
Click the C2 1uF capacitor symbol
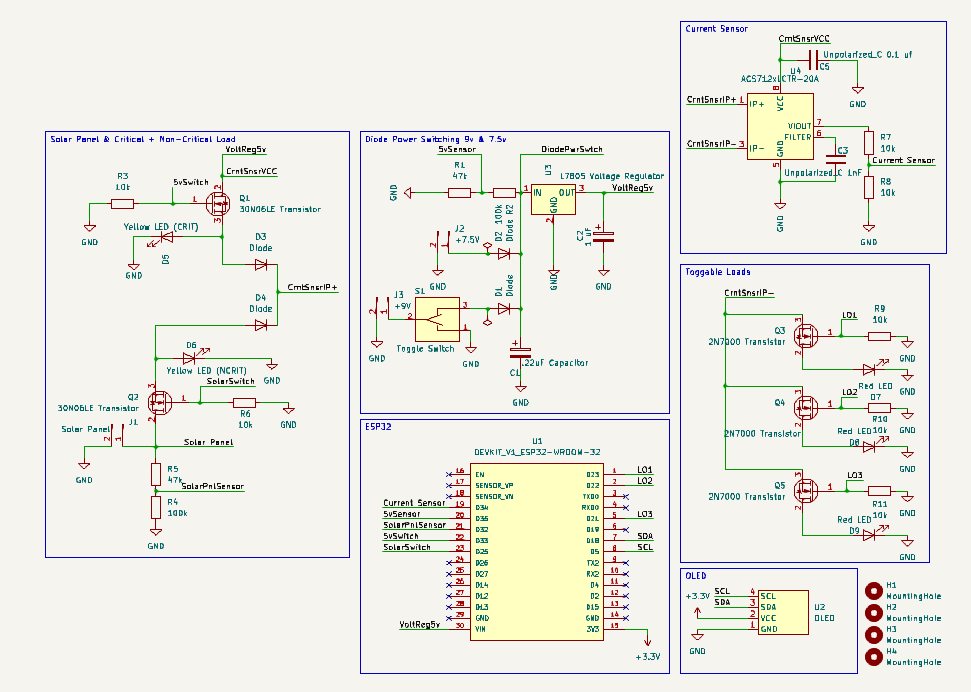[604, 236]
